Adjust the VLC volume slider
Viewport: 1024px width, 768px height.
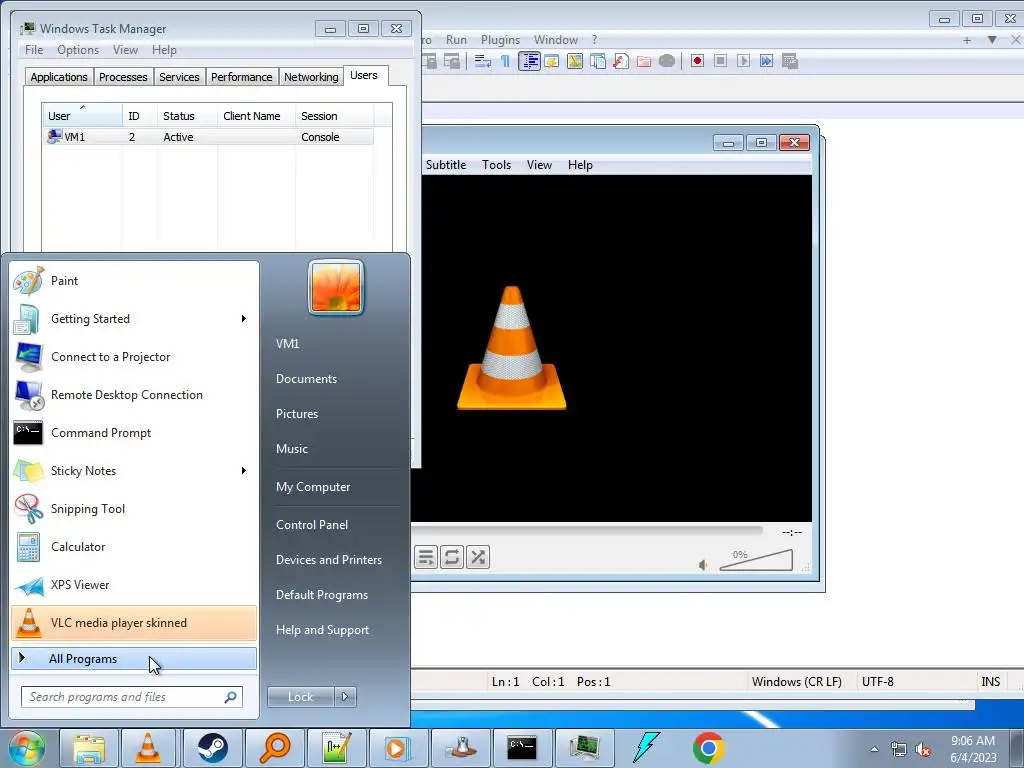click(x=756, y=560)
